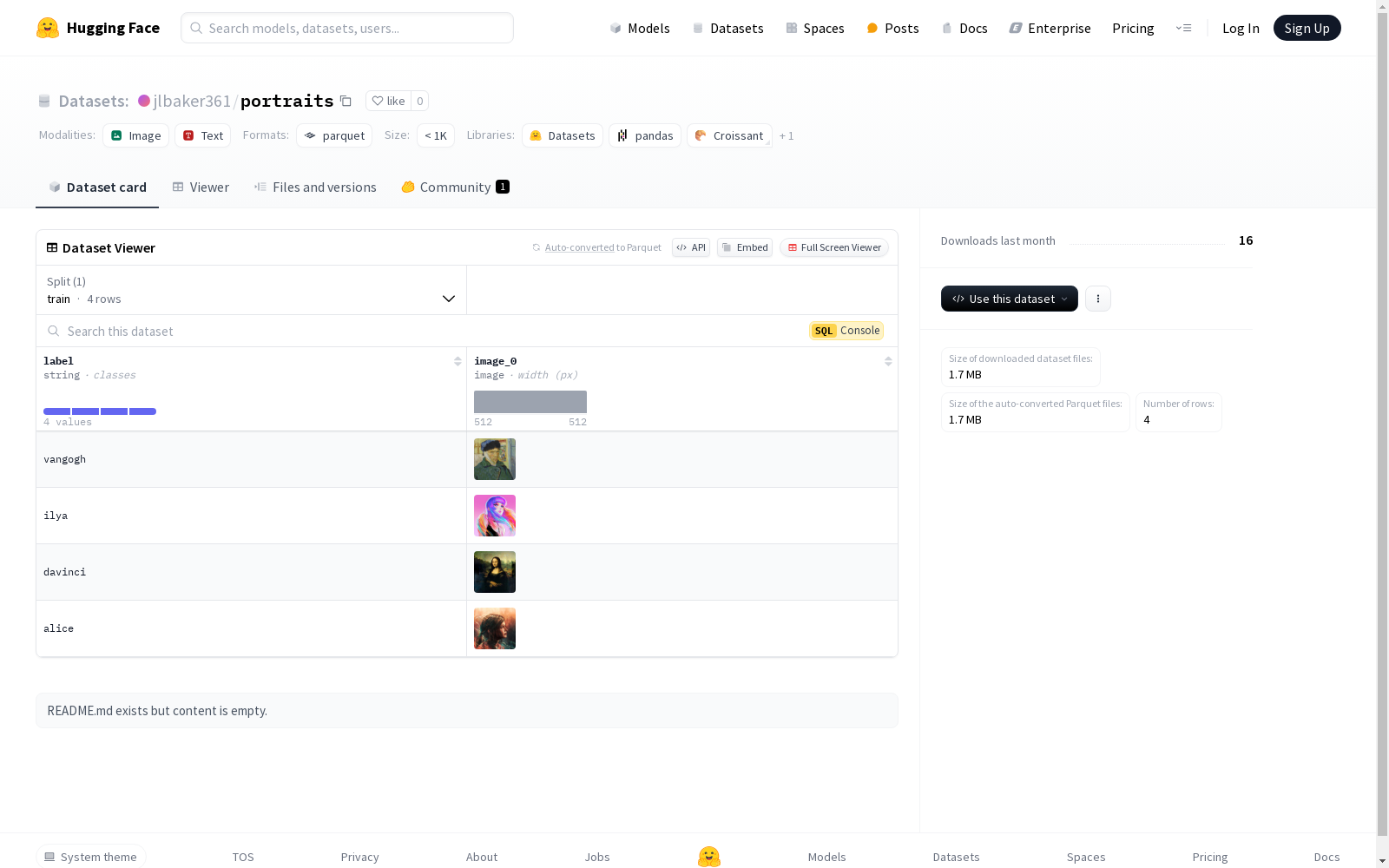Image resolution: width=1389 pixels, height=868 pixels.
Task: Click the heart like button
Action: pos(388,101)
